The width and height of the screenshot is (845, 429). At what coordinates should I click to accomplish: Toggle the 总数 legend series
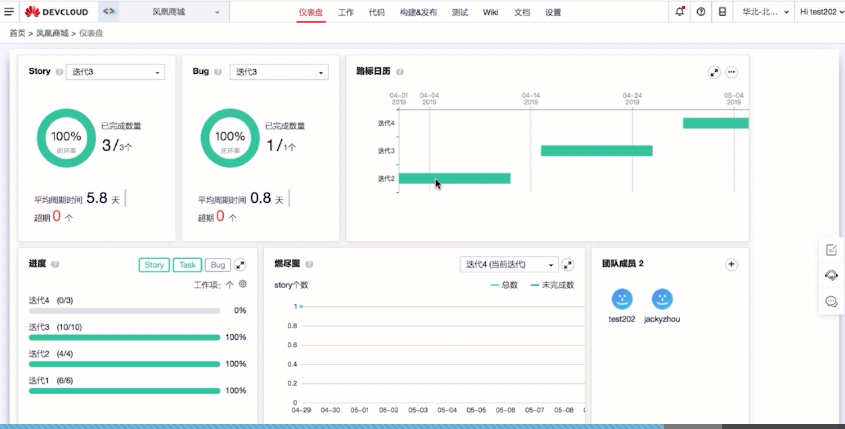(x=504, y=285)
